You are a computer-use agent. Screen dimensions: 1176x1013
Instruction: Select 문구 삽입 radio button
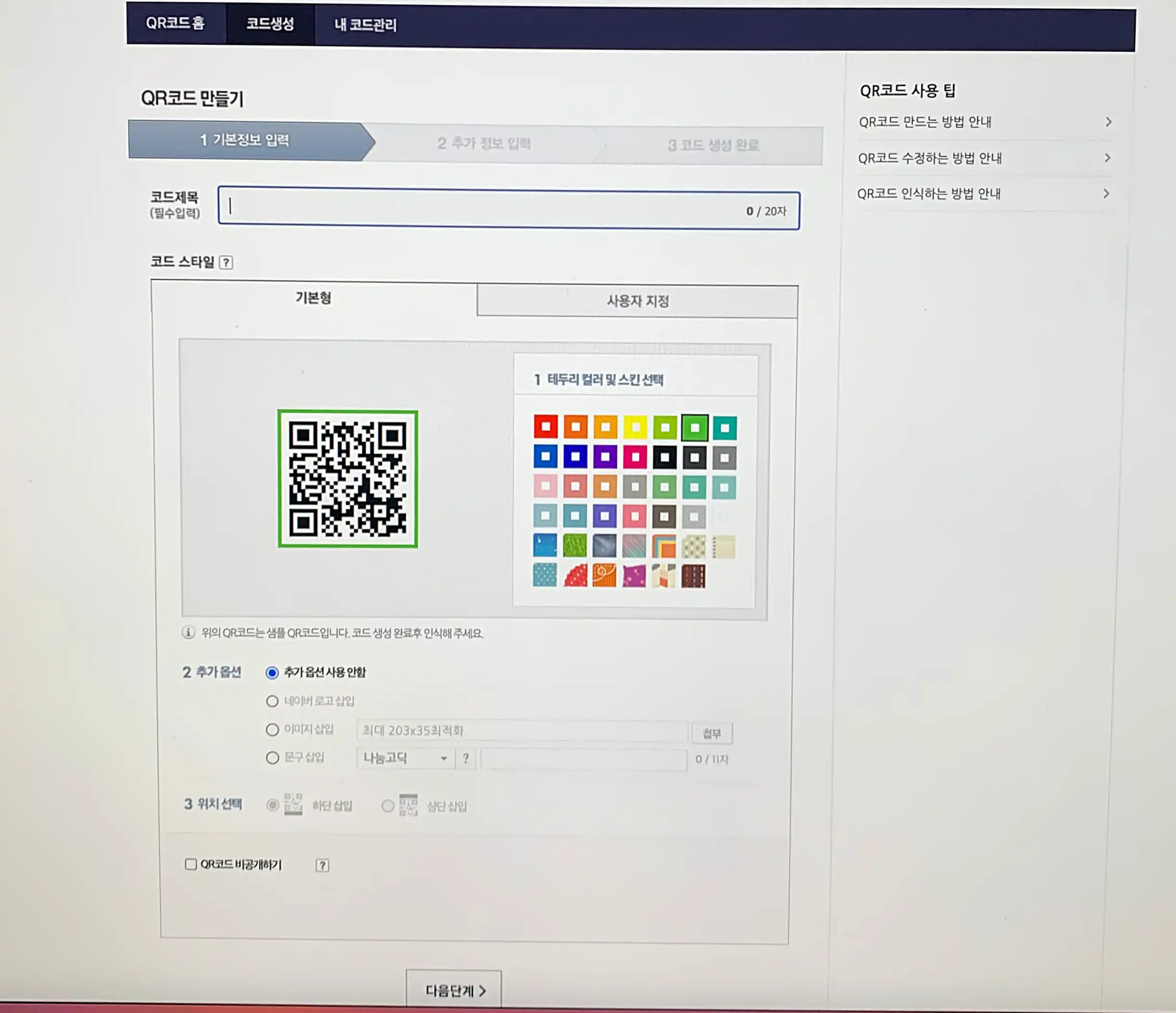pos(273,758)
